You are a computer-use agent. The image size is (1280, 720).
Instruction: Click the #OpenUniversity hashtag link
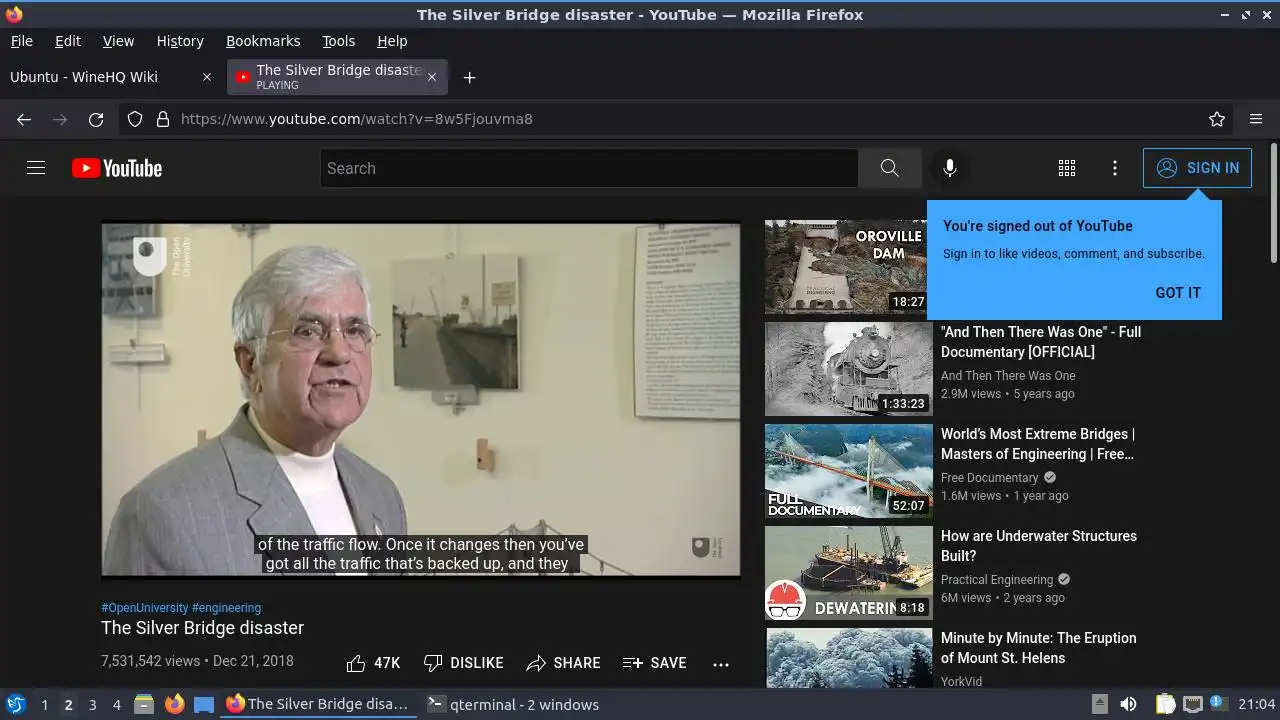tap(144, 607)
